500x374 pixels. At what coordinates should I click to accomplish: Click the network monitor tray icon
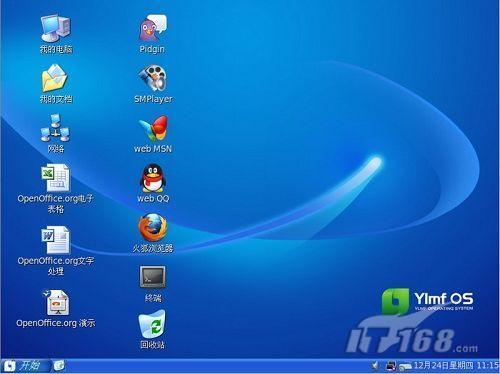[x=391, y=366]
